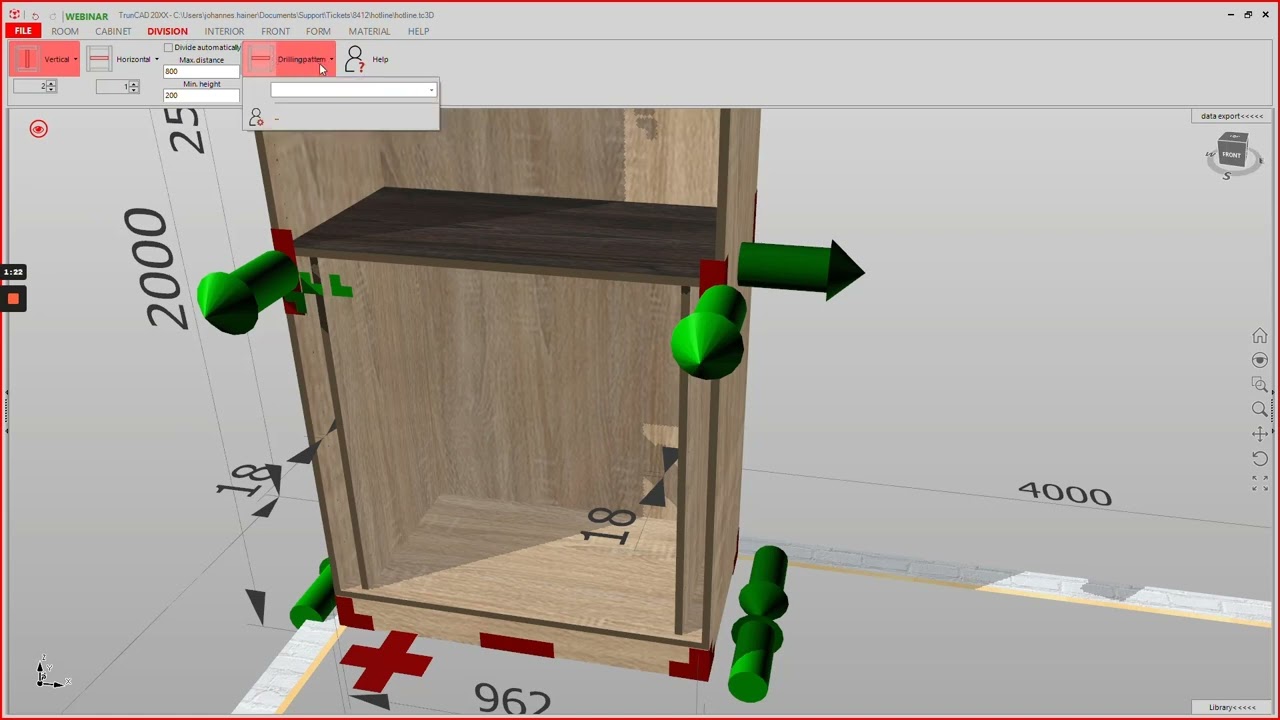Click the rotate view icon
Image resolution: width=1280 pixels, height=720 pixels.
pos(1260,458)
